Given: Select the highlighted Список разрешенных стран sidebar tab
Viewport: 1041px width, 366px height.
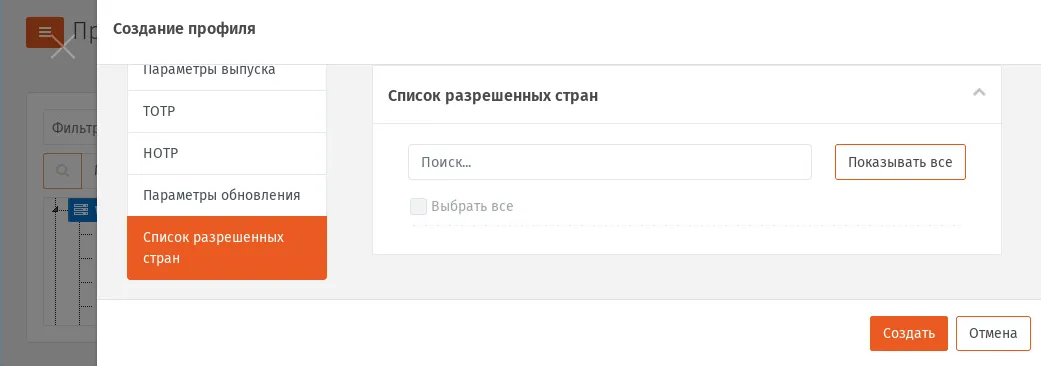Looking at the screenshot, I should click(x=226, y=248).
